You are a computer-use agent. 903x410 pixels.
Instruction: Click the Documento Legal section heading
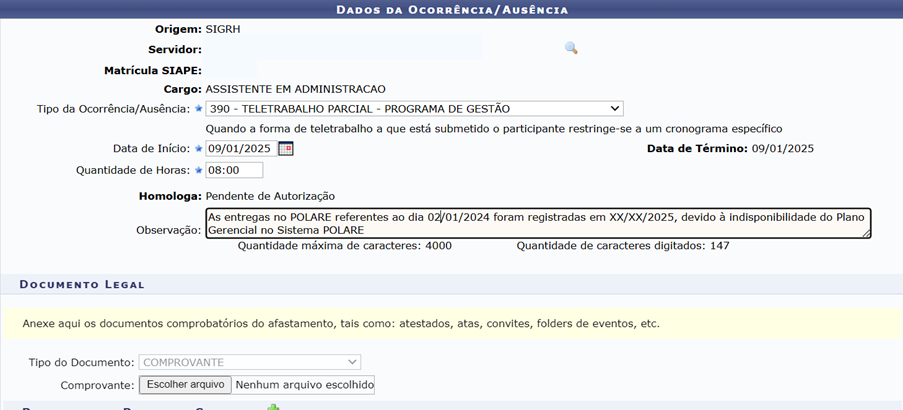[x=82, y=285]
